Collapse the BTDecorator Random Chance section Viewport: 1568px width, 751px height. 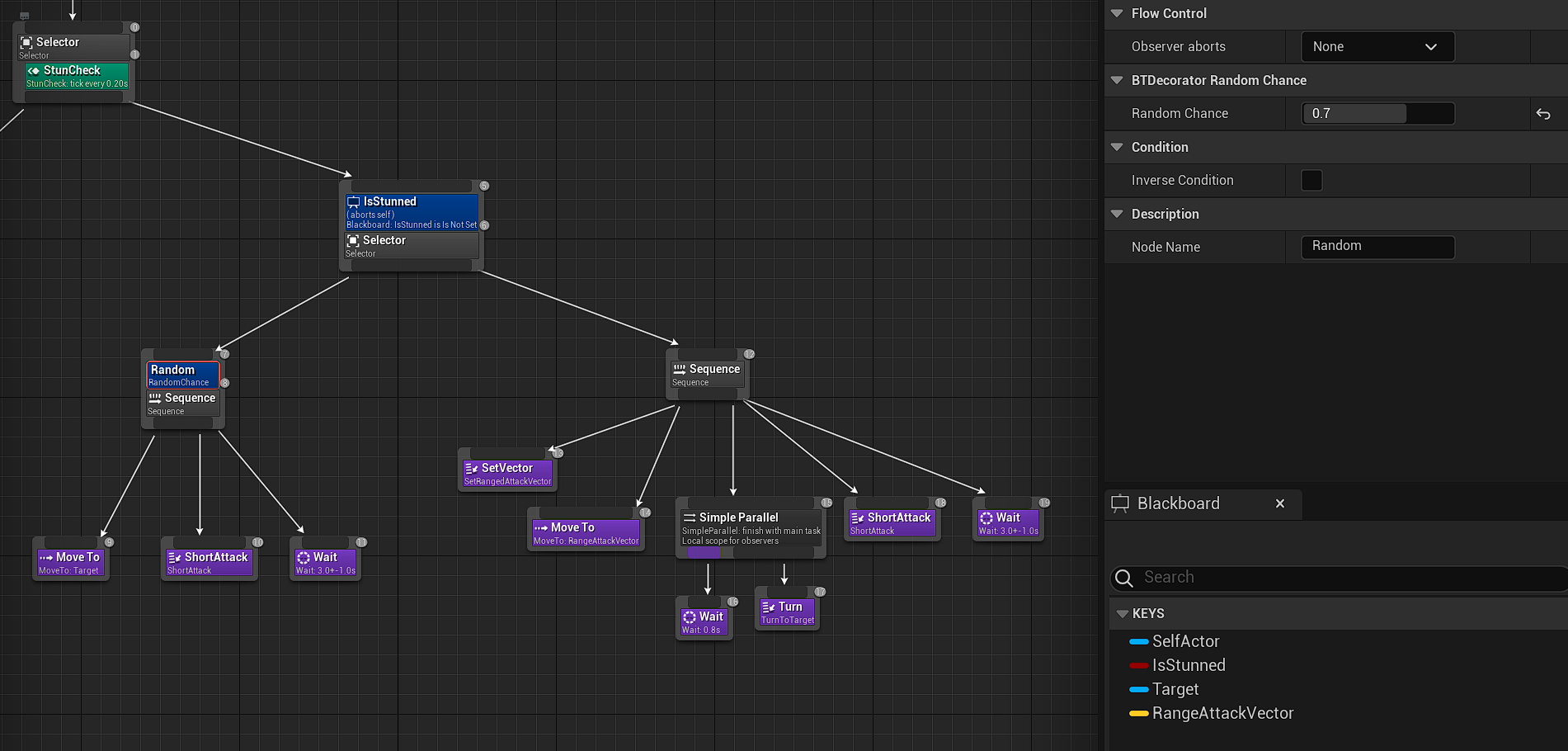coord(1117,80)
